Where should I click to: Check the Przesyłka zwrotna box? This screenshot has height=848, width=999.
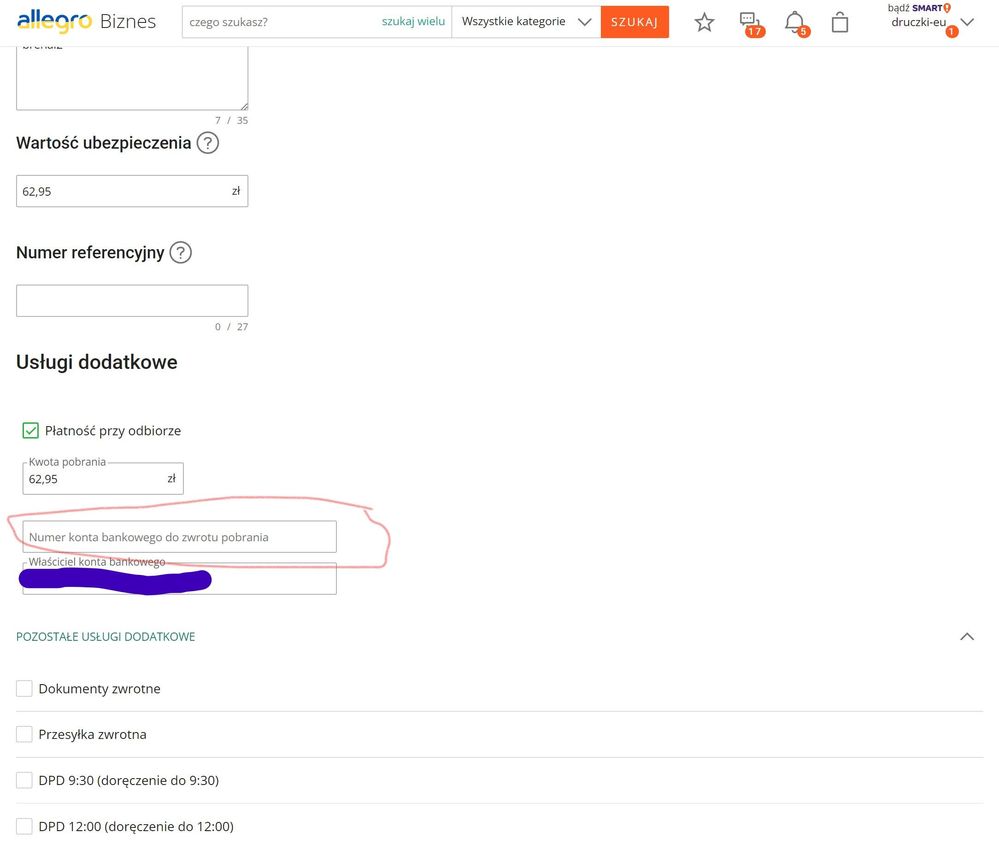coord(24,734)
